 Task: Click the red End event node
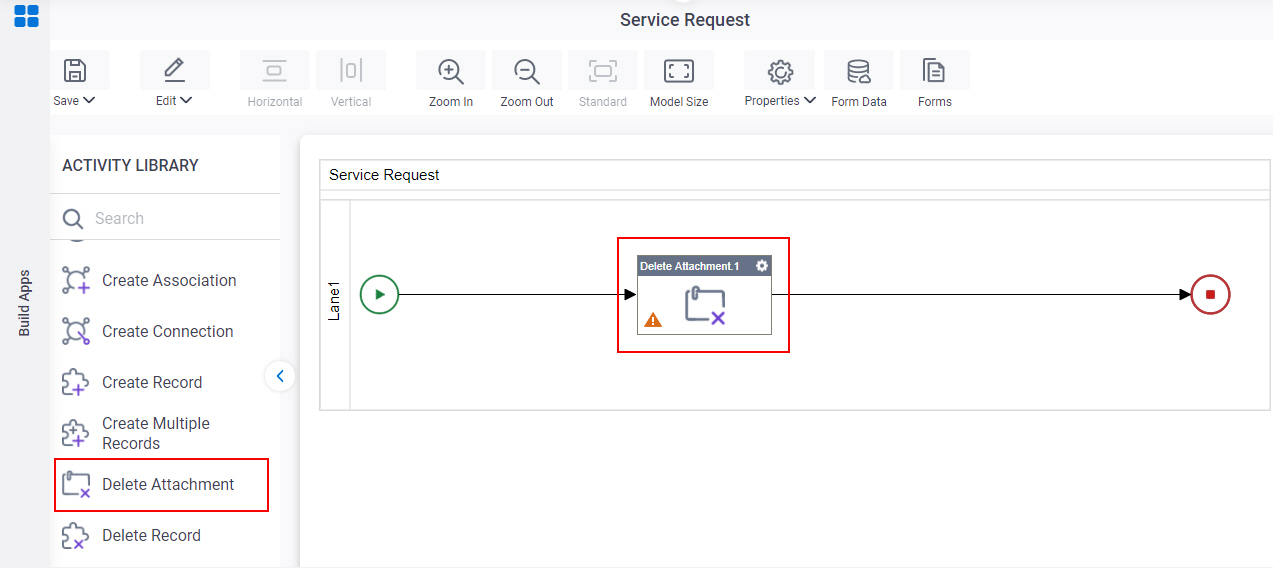pyautogui.click(x=1210, y=294)
